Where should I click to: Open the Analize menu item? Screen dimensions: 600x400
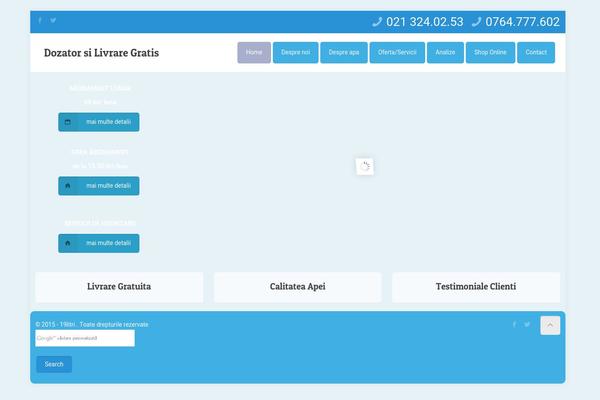(445, 52)
